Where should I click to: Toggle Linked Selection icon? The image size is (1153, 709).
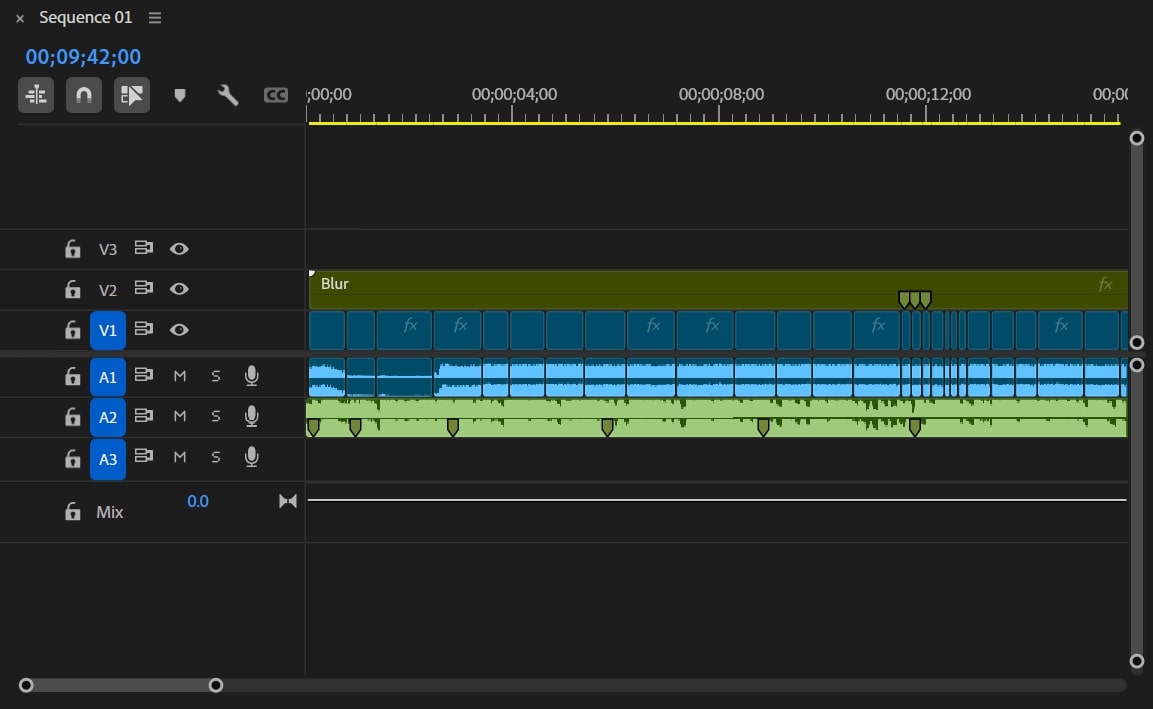coord(132,95)
